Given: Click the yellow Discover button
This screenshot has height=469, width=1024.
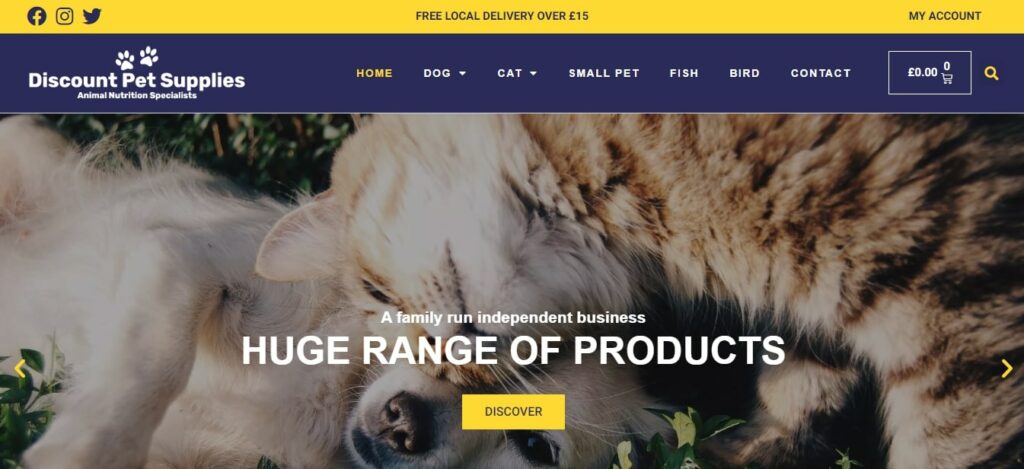Looking at the screenshot, I should coord(513,412).
